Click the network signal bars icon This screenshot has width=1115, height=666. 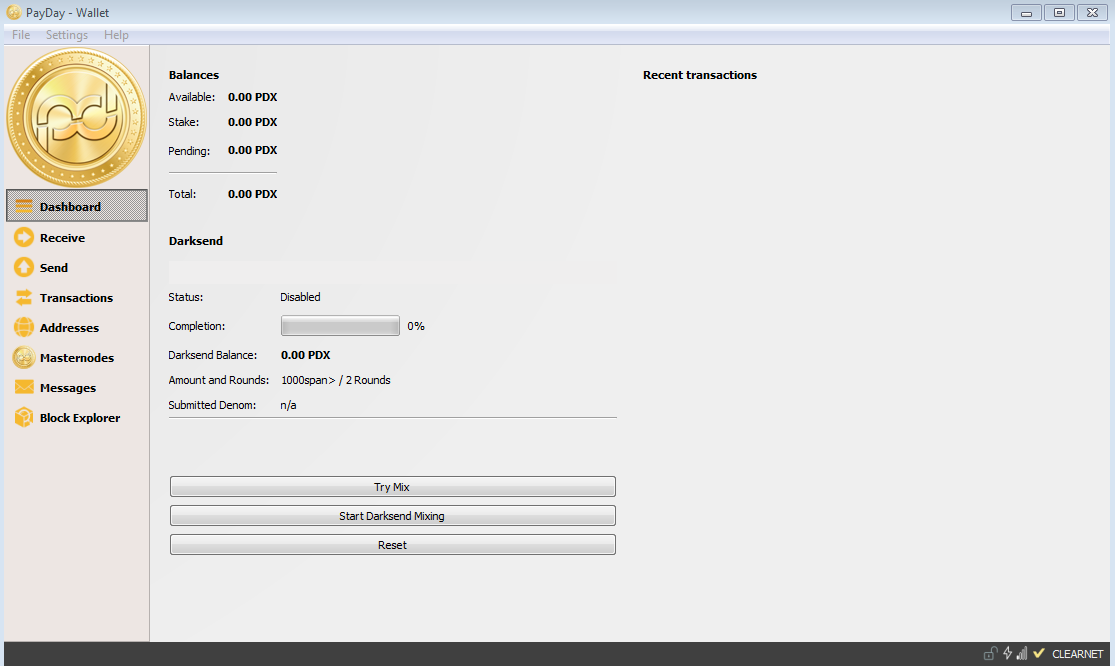(1022, 653)
